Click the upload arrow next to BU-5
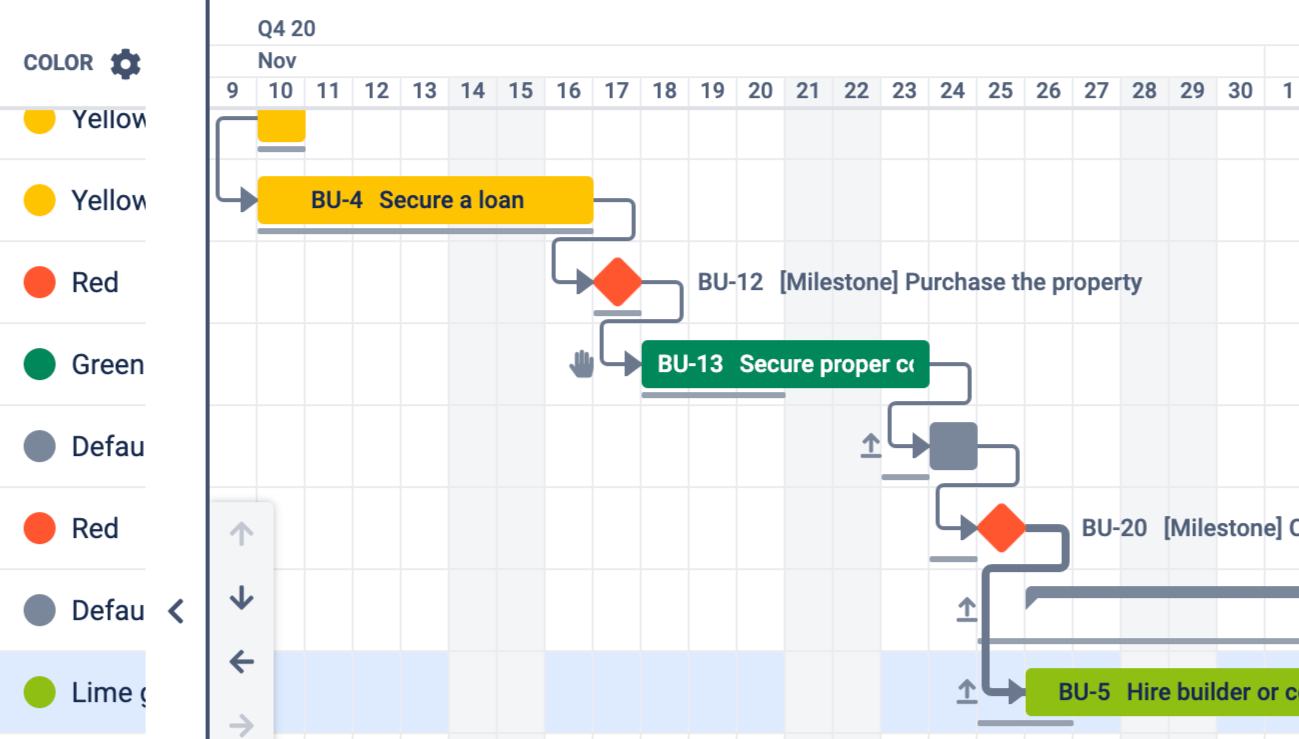 click(x=966, y=692)
